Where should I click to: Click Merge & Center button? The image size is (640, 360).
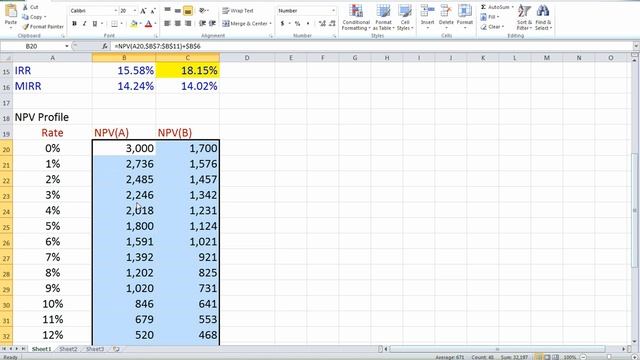[247, 24]
